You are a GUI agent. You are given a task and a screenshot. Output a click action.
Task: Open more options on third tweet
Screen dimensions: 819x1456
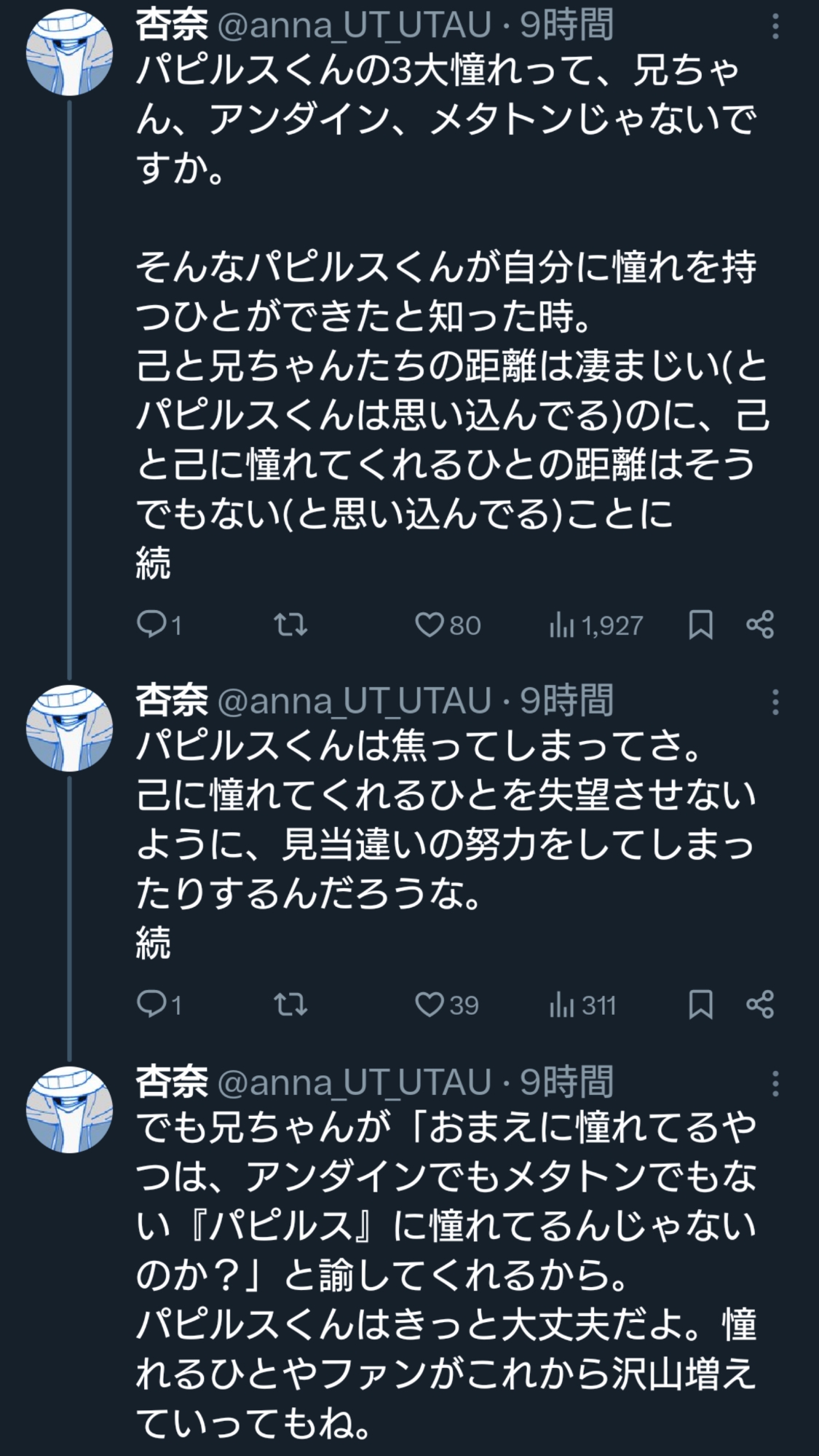click(x=775, y=1083)
